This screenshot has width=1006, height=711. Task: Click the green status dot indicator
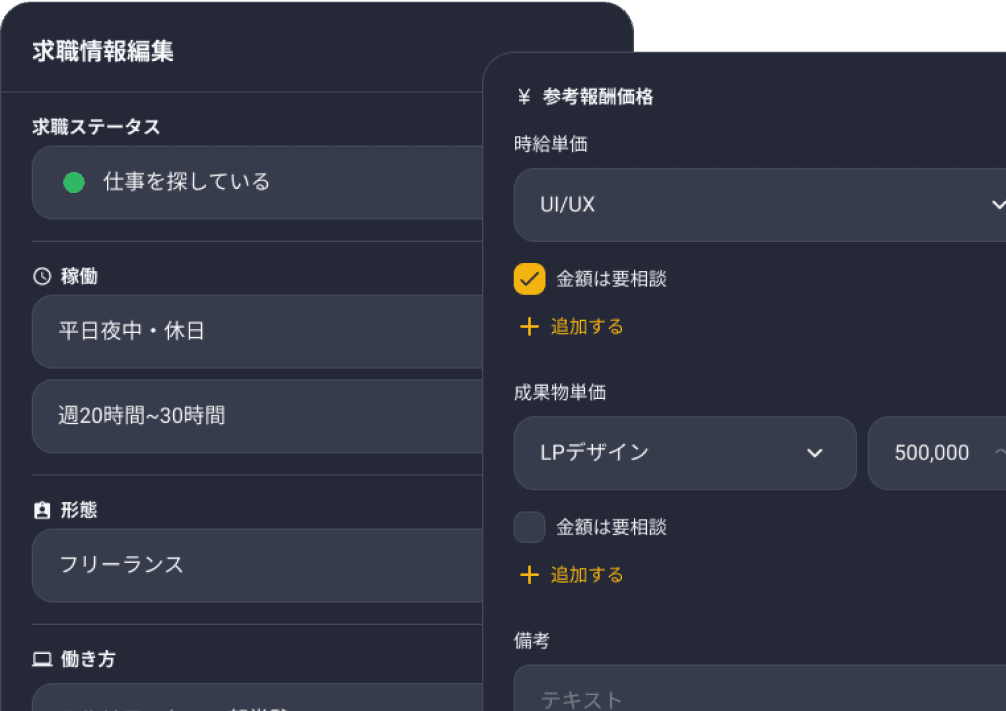tap(73, 182)
